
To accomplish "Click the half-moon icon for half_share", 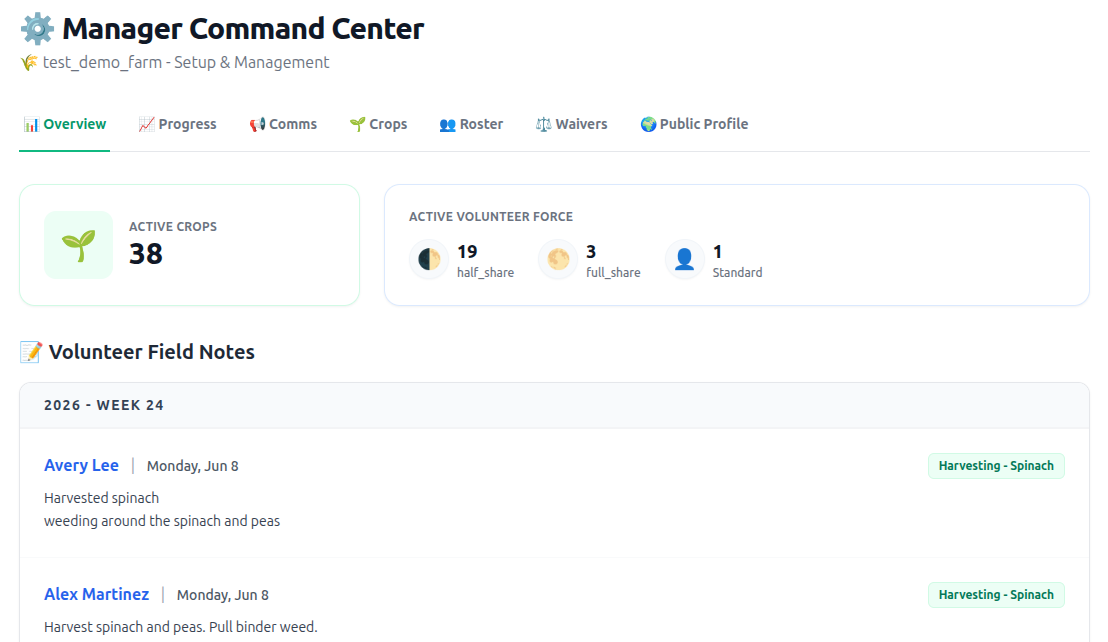I will click(429, 260).
